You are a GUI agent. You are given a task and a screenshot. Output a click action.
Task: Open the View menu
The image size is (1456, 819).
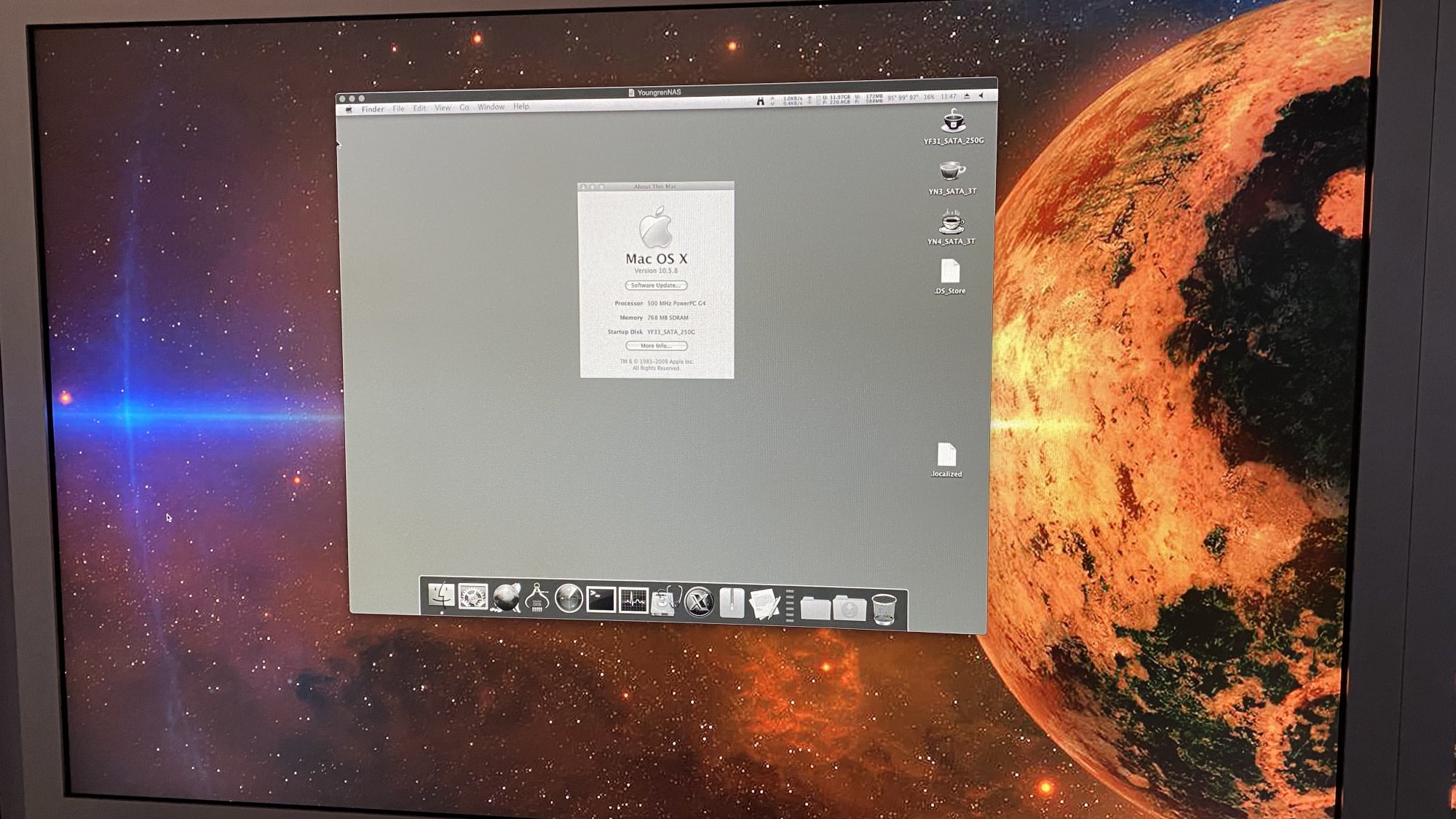[x=443, y=108]
